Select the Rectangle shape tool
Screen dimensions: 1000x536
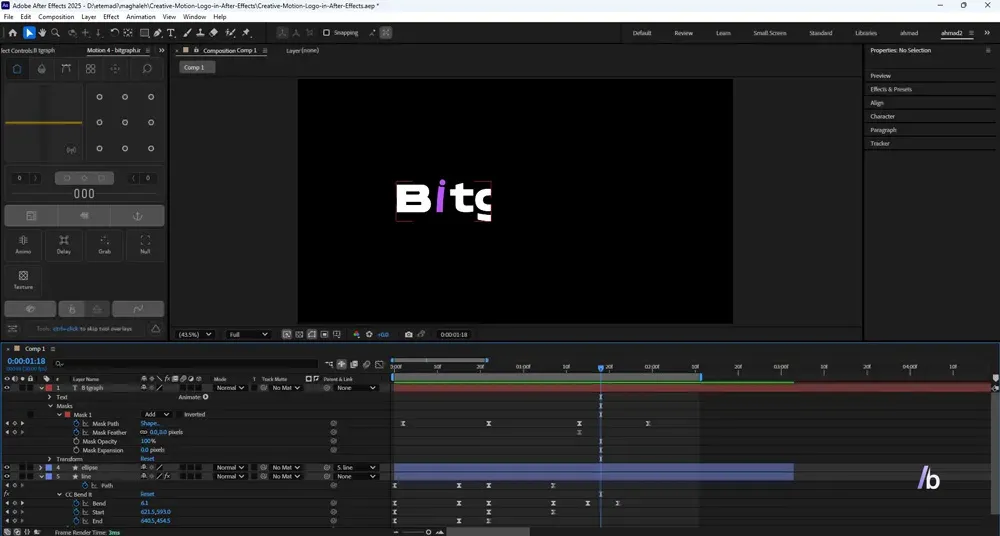coord(145,33)
